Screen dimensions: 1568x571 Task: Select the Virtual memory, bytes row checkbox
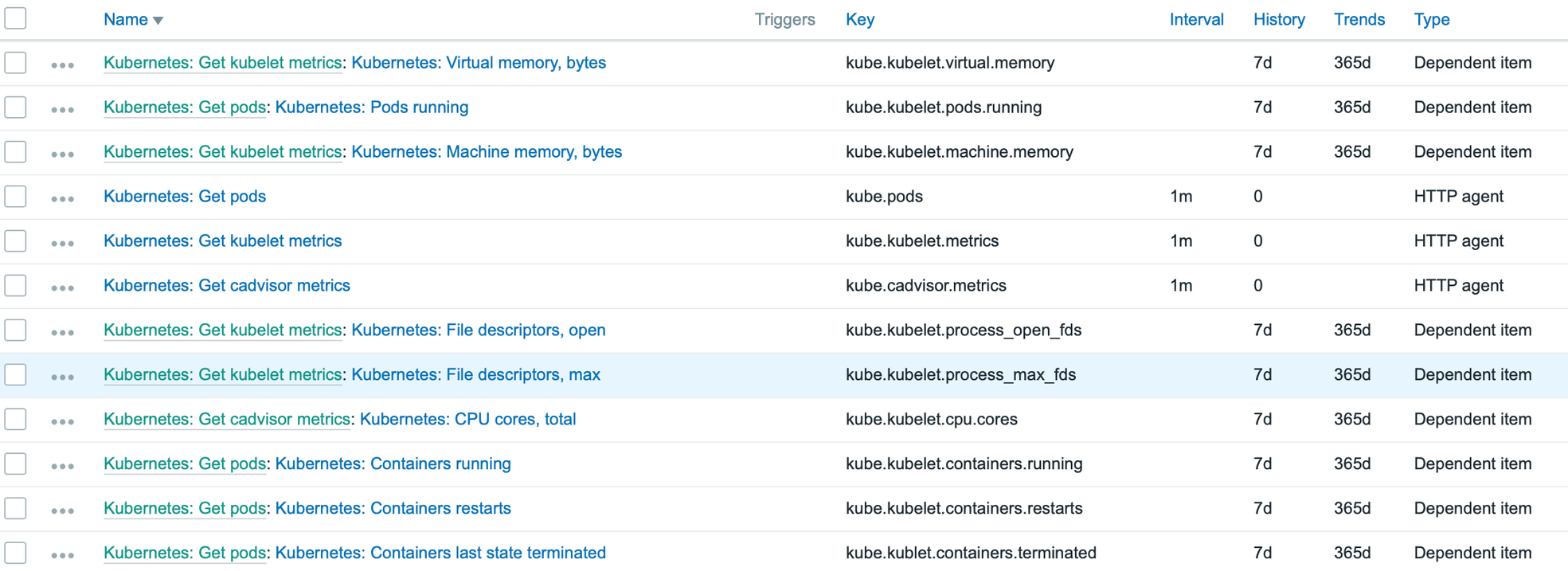tap(15, 63)
